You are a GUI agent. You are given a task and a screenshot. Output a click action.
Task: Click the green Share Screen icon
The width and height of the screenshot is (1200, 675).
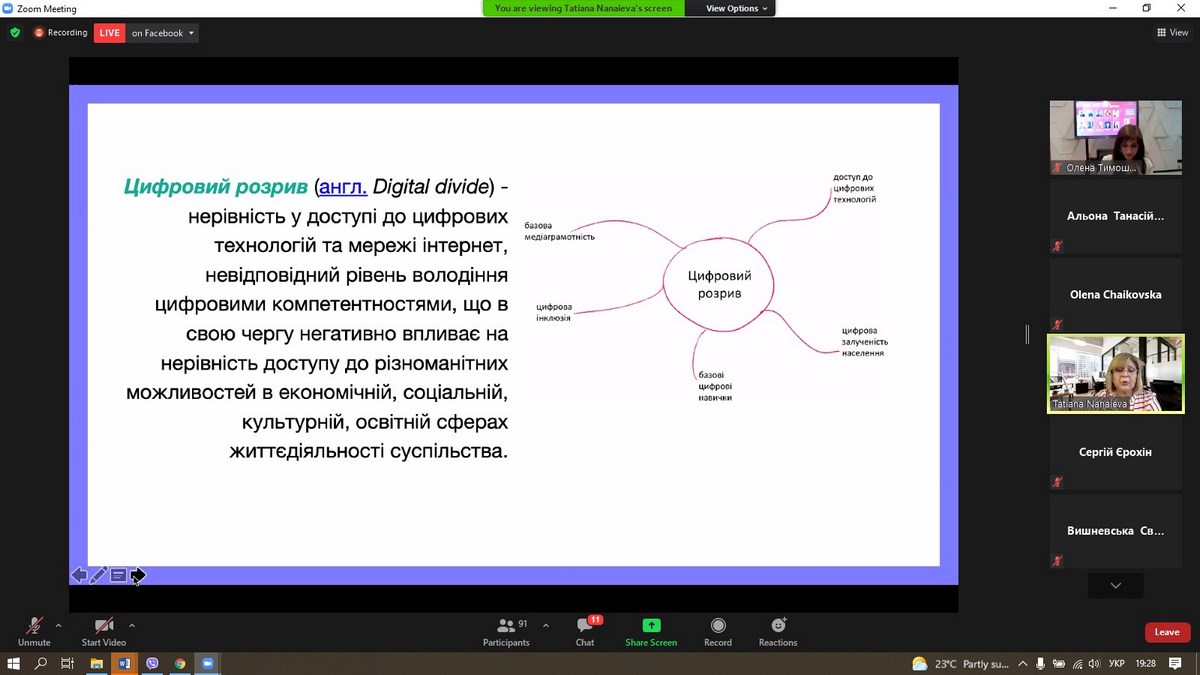[x=651, y=626]
